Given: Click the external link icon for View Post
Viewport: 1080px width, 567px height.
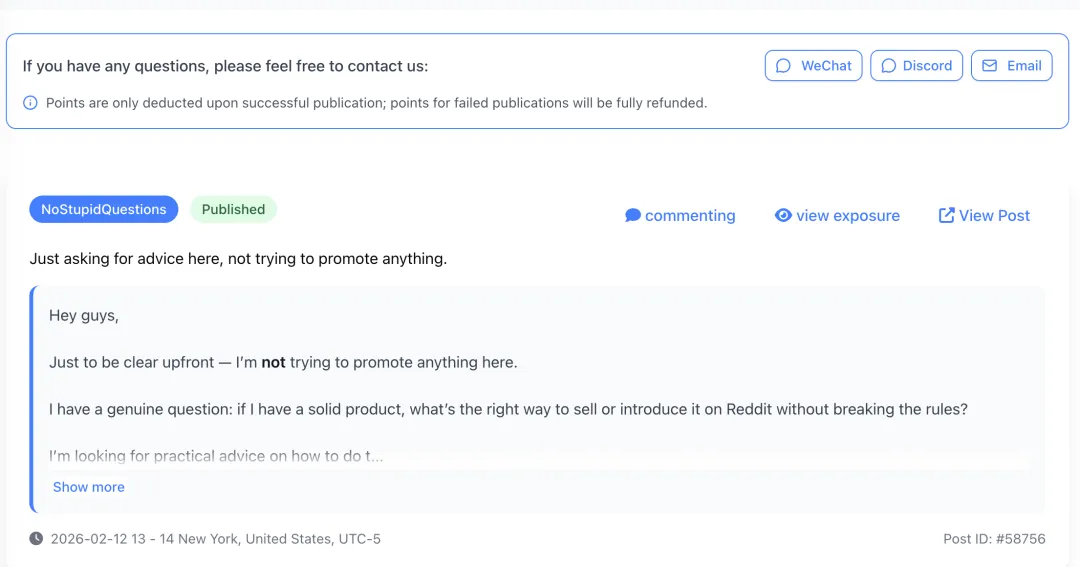Looking at the screenshot, I should coord(946,215).
